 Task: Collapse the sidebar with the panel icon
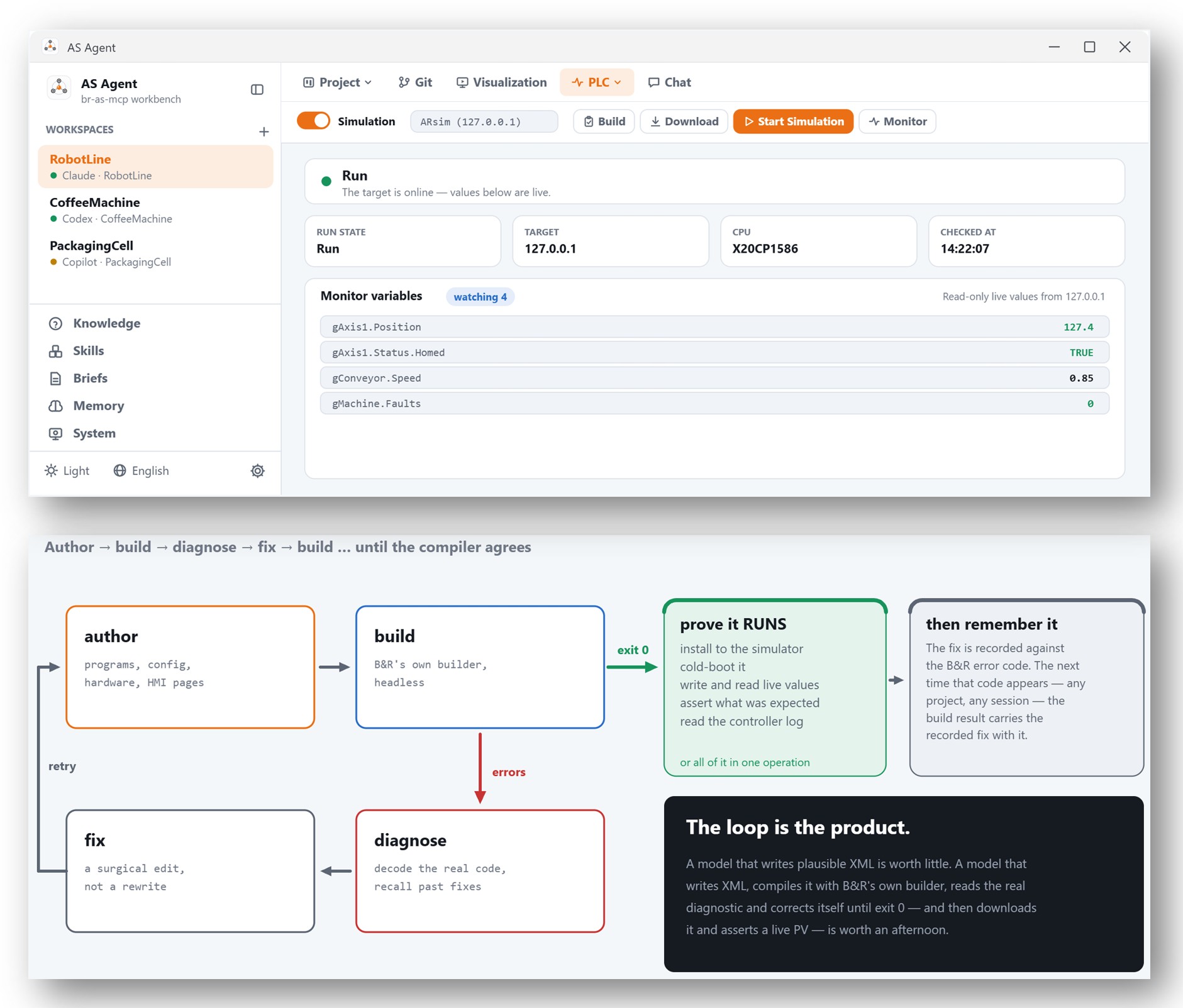tap(257, 90)
